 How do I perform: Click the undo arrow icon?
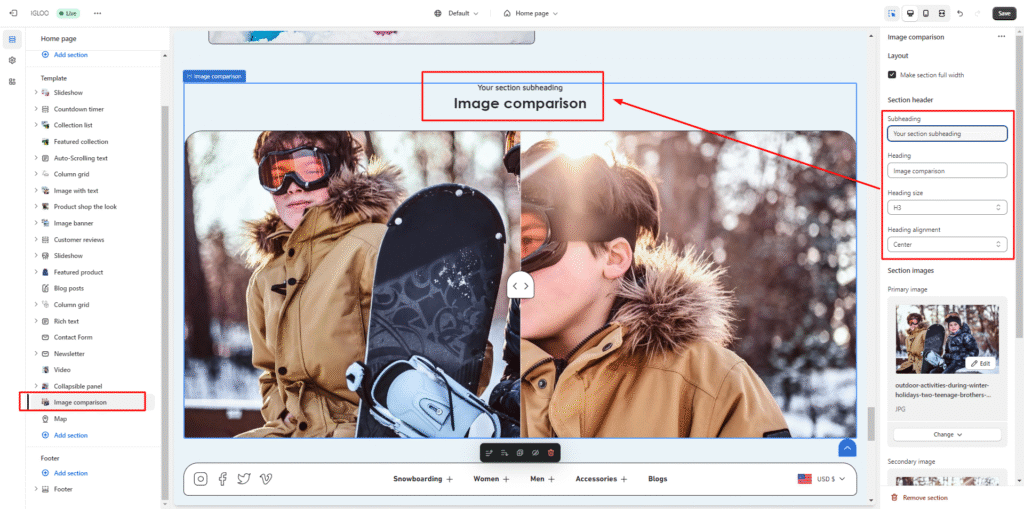tap(960, 13)
